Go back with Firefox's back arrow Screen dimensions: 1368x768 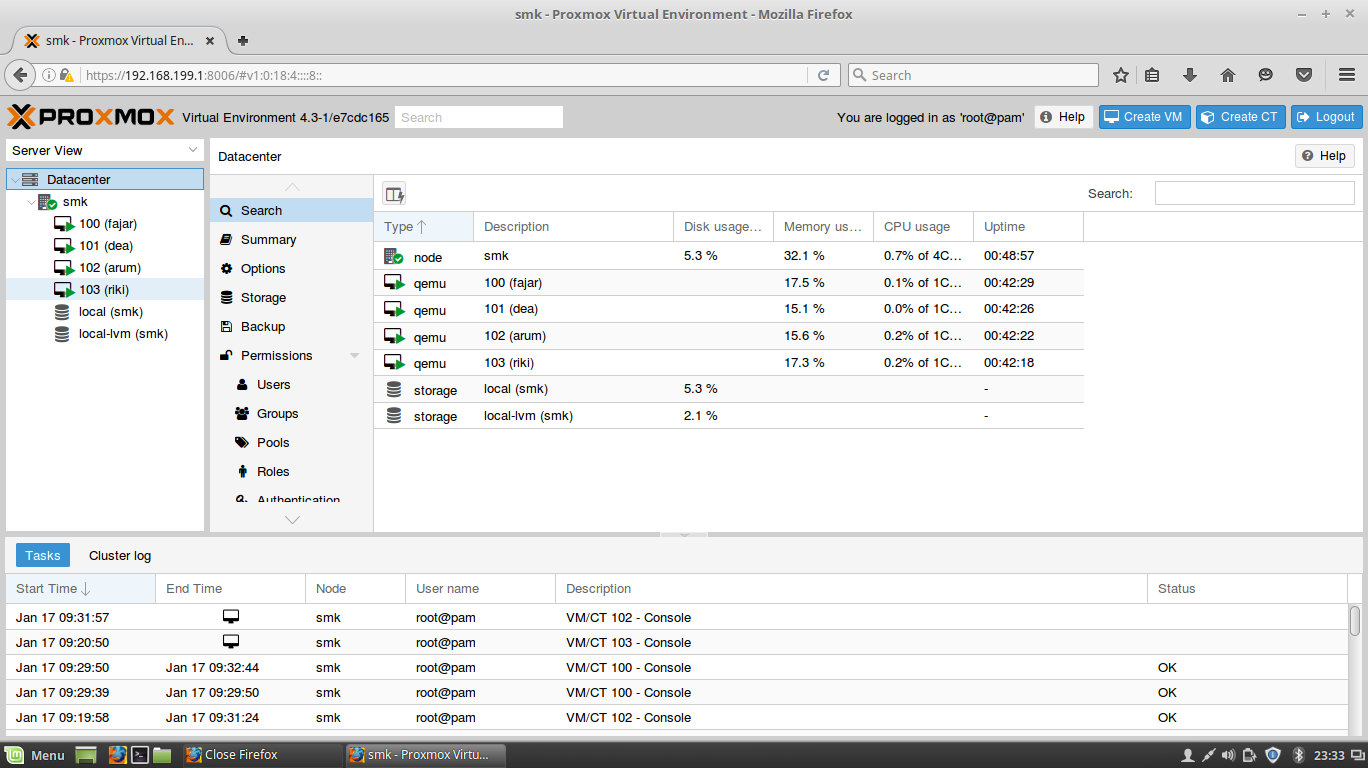20,75
